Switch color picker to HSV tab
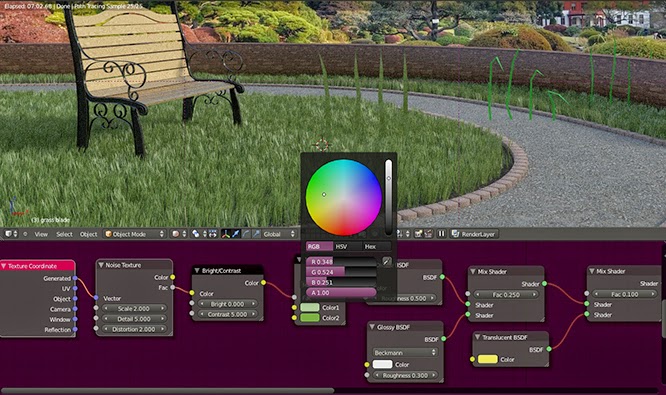This screenshot has width=666, height=395. [x=347, y=246]
